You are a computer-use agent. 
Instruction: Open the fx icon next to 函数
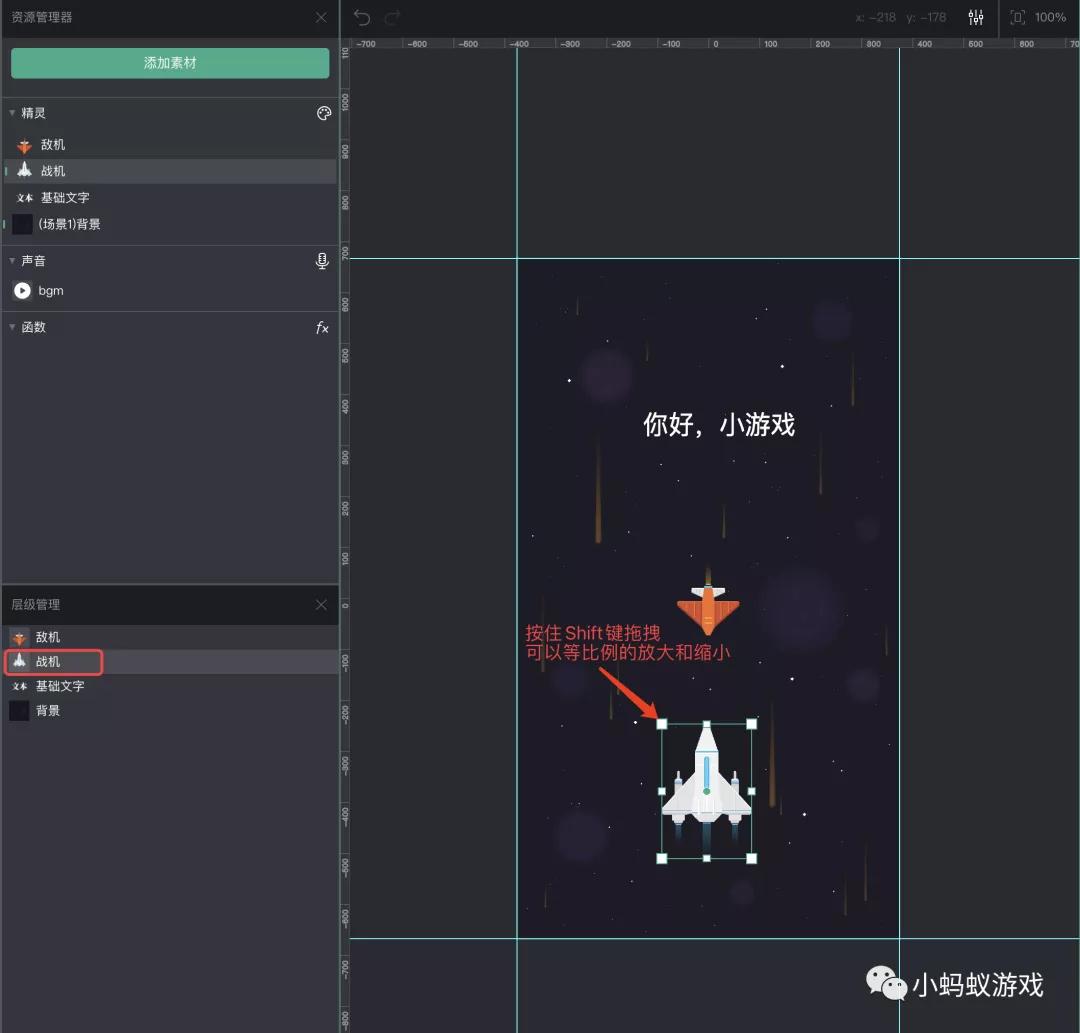click(x=321, y=326)
